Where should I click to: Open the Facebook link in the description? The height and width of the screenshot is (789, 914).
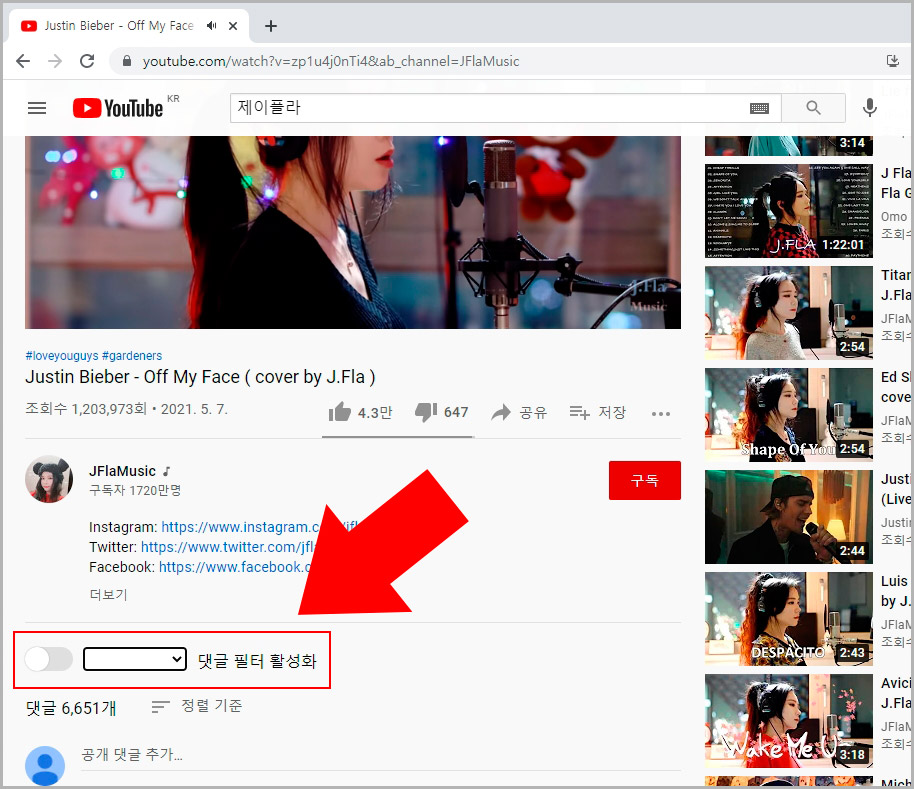[235, 567]
